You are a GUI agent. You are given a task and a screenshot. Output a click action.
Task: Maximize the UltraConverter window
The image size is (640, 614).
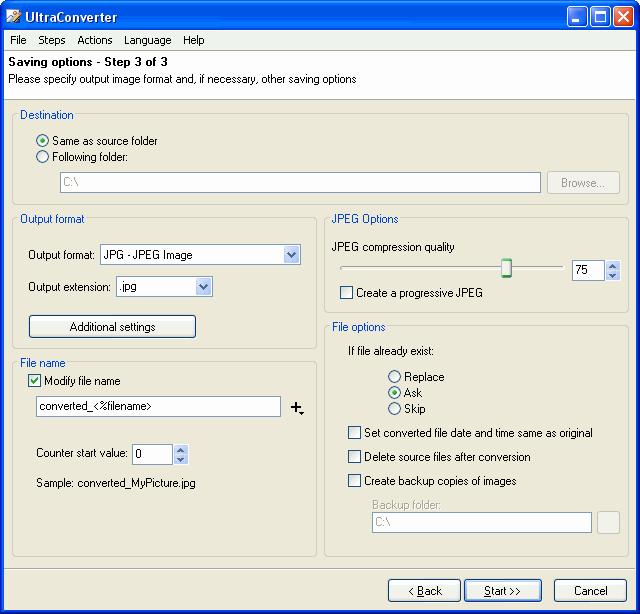coord(600,17)
